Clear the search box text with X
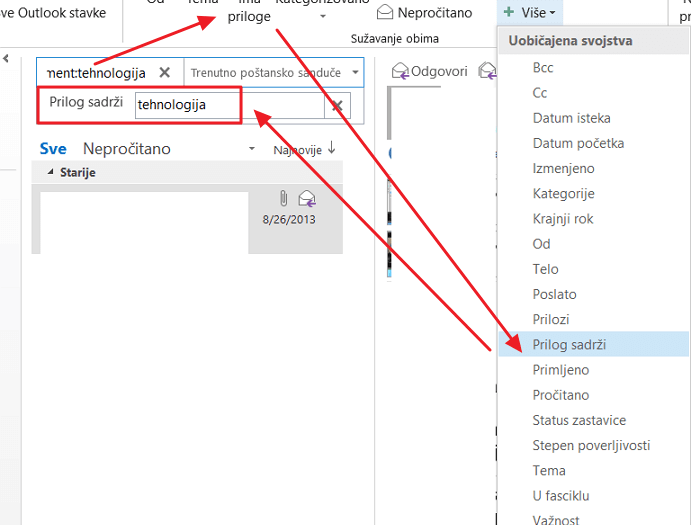The height and width of the screenshot is (525, 691). 164,72
